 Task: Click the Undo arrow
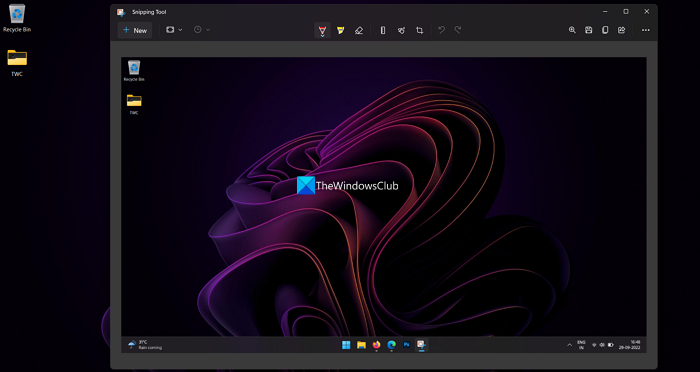442,30
